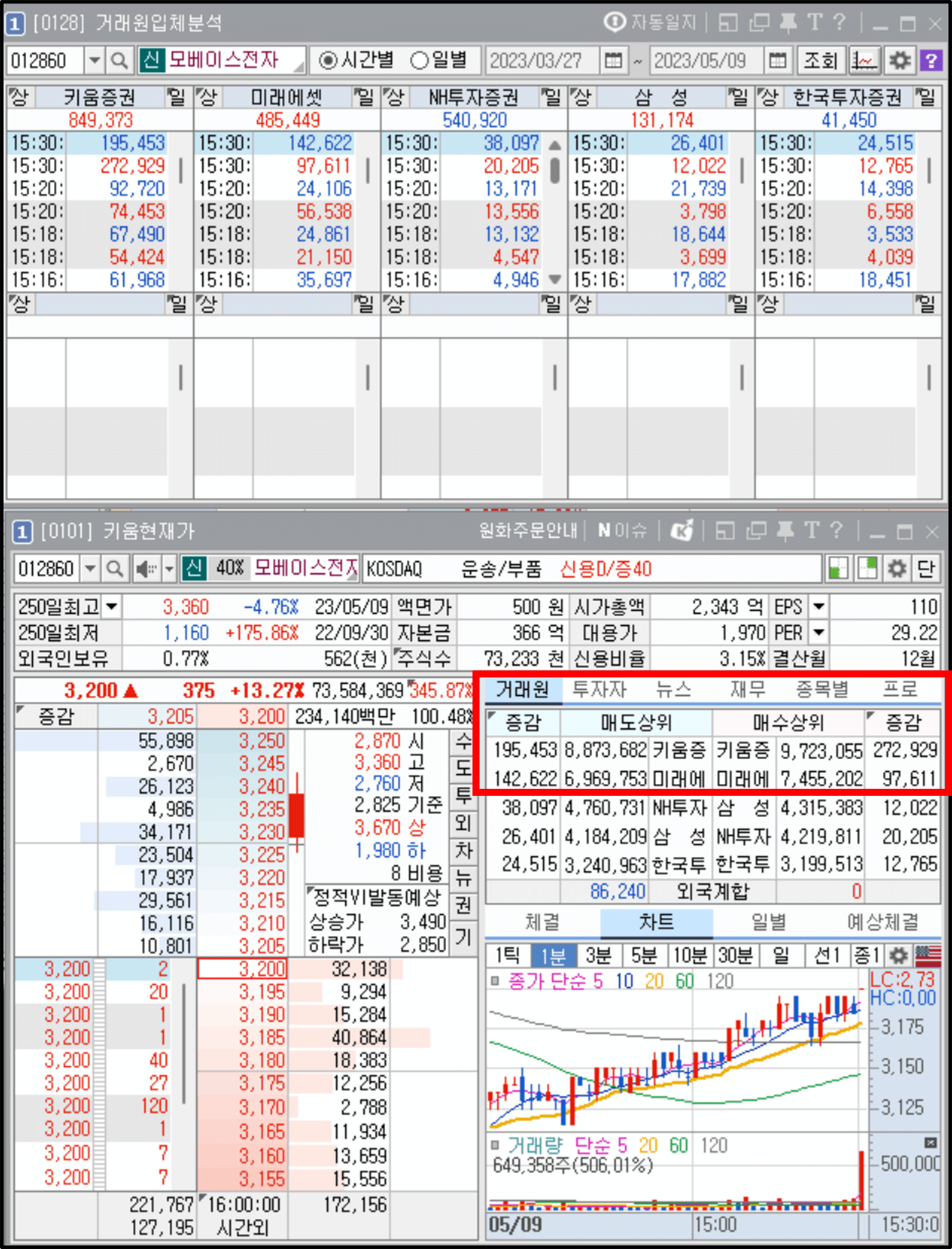Click the US flag icon above chart
952x1249 pixels.
click(x=927, y=956)
